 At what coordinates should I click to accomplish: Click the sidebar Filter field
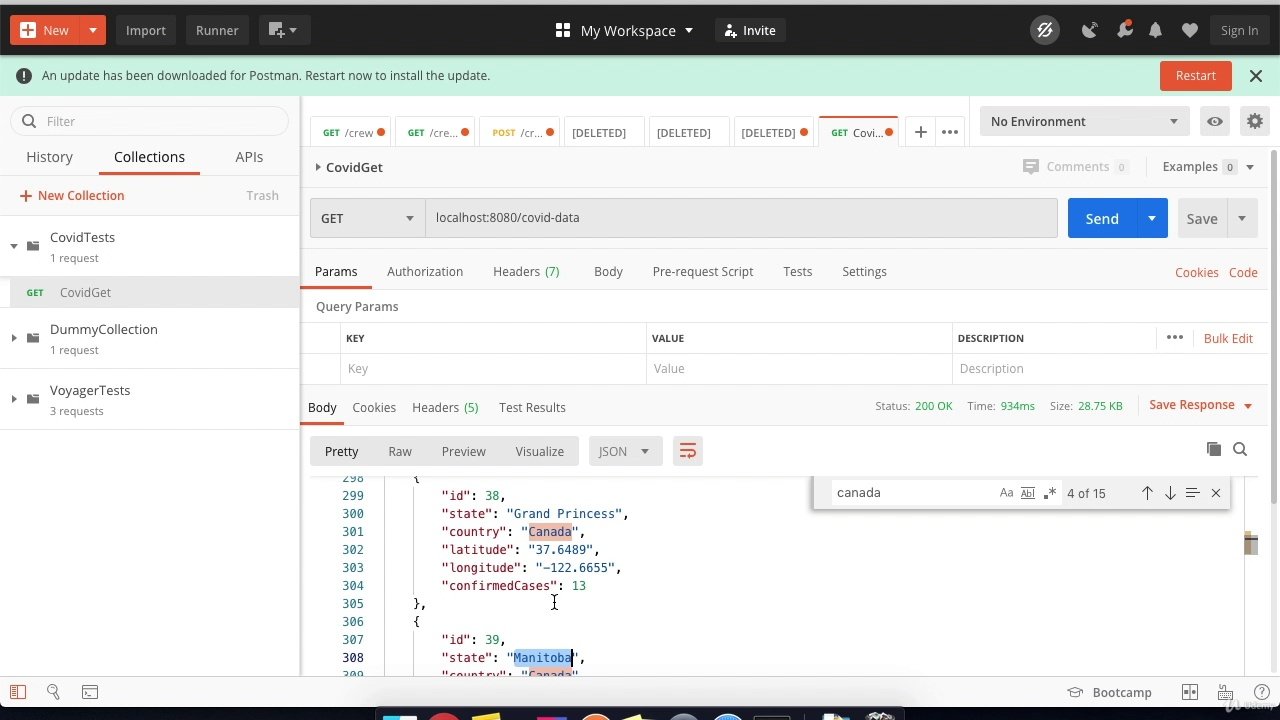pos(150,121)
